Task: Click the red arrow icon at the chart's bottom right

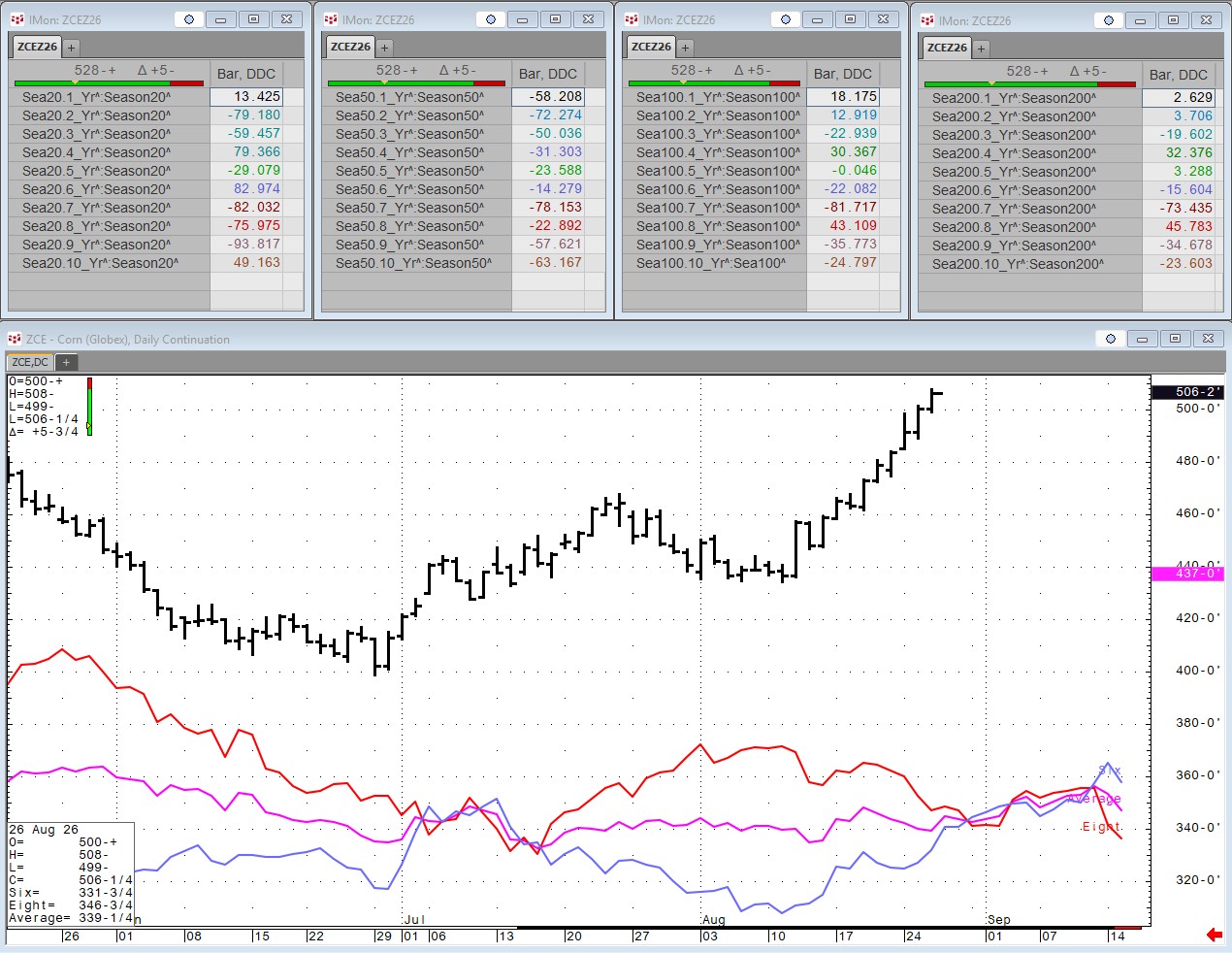Action: click(x=1214, y=935)
